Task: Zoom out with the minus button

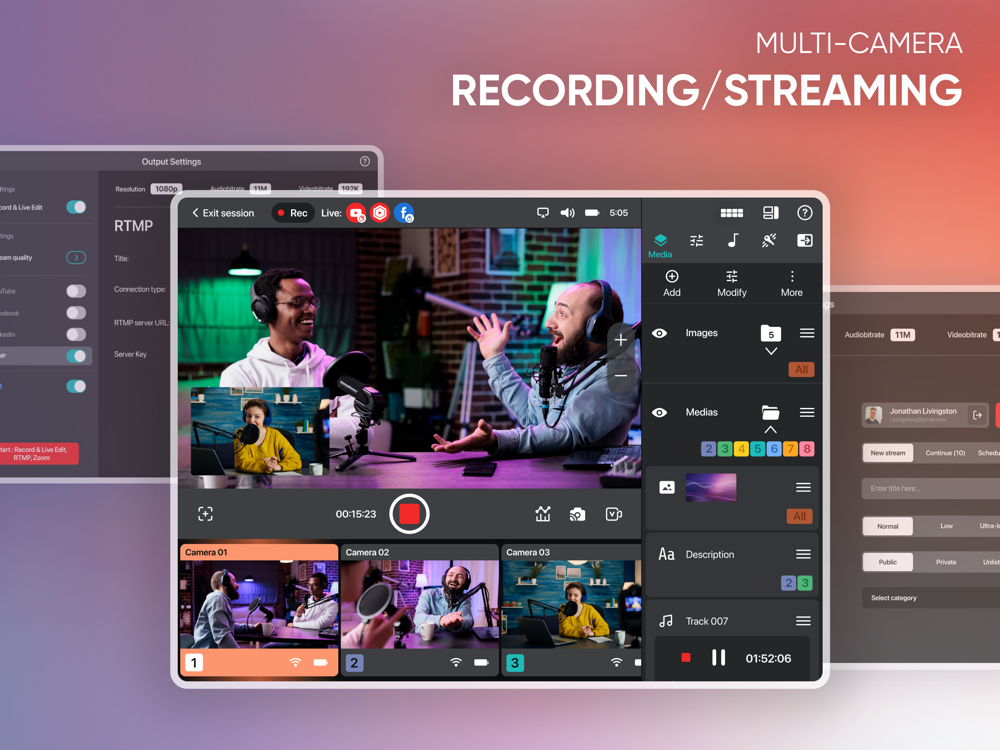Action: click(x=621, y=376)
